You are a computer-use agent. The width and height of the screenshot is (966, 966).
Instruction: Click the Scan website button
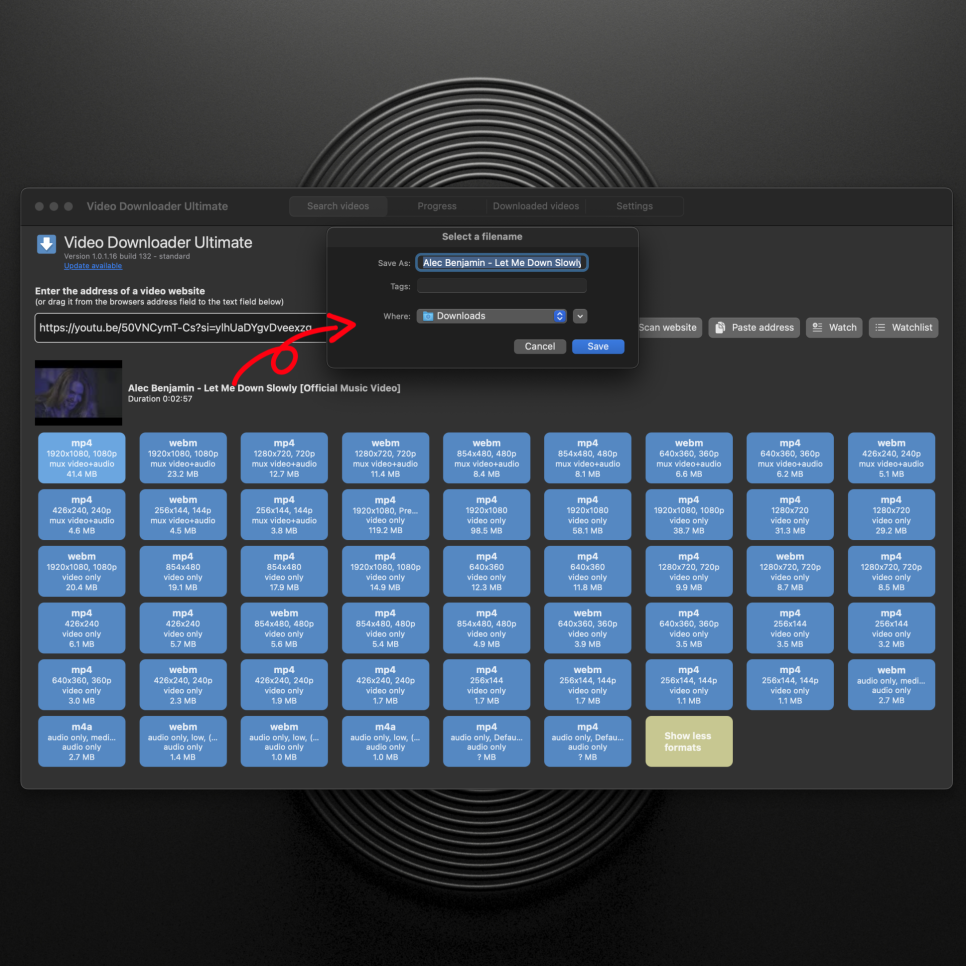click(667, 328)
